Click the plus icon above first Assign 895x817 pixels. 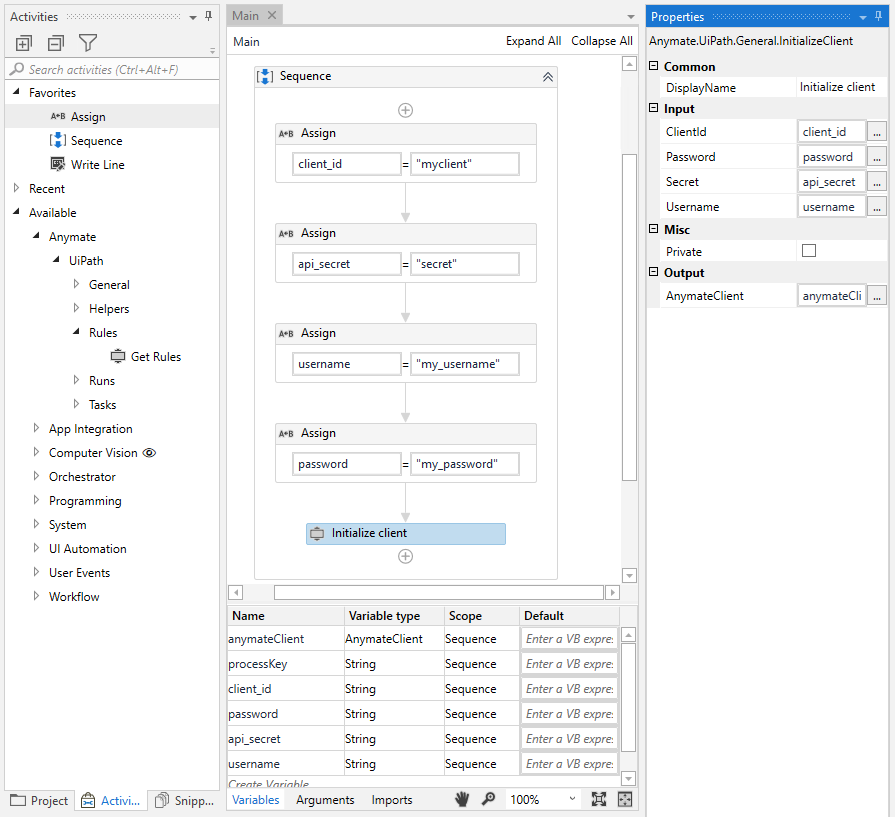pos(405,110)
